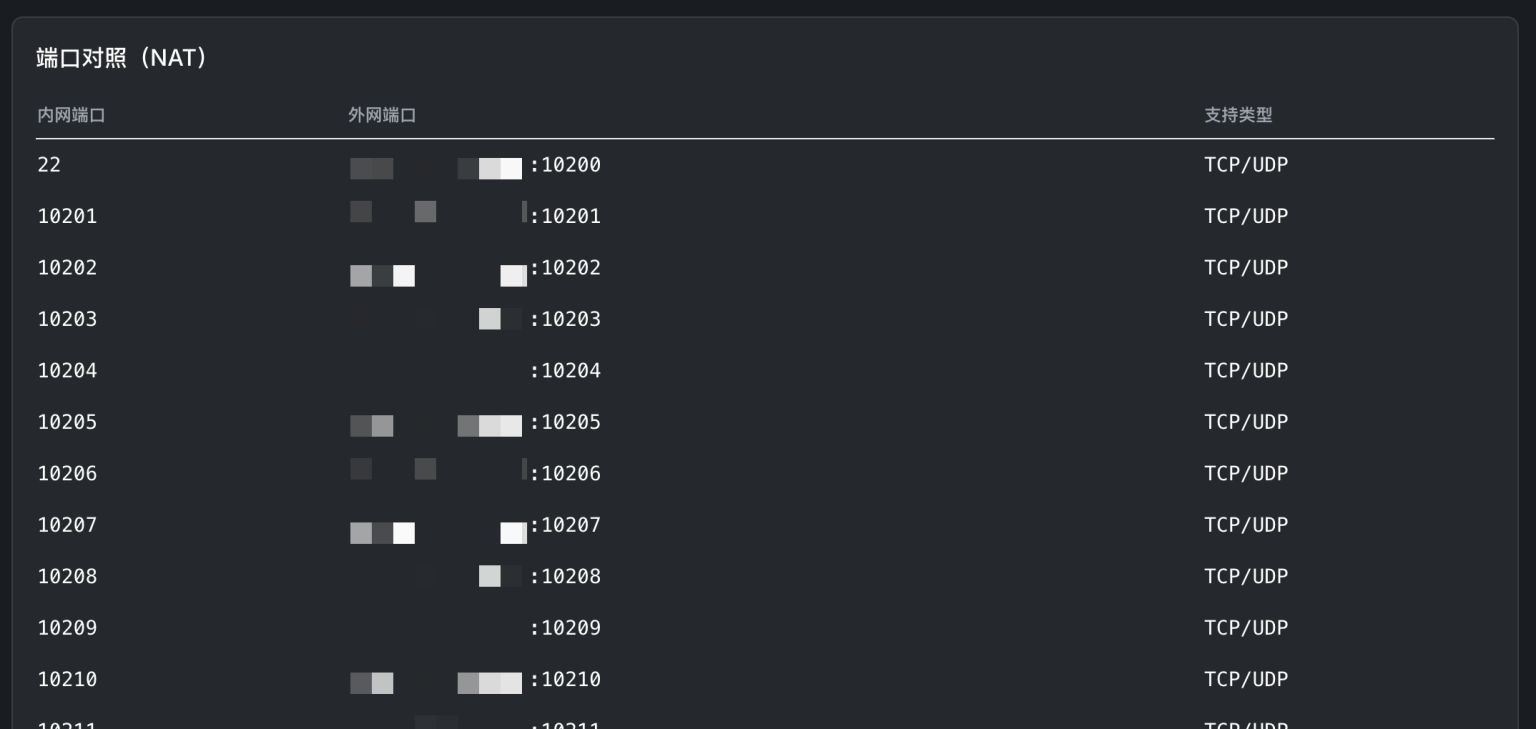Screen dimensions: 1536x729
Task: Select the row for internal port 10201
Action: coord(67,216)
